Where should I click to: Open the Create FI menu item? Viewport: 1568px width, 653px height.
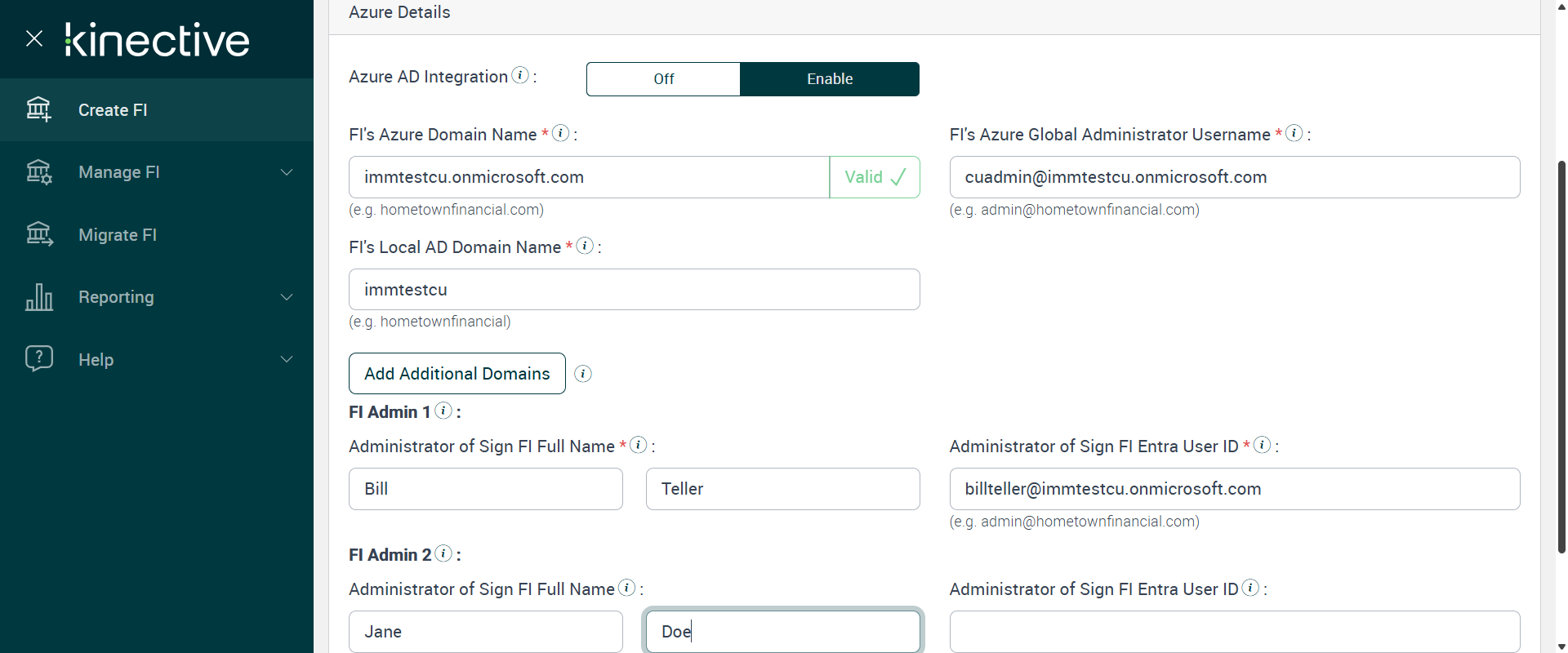click(x=113, y=110)
